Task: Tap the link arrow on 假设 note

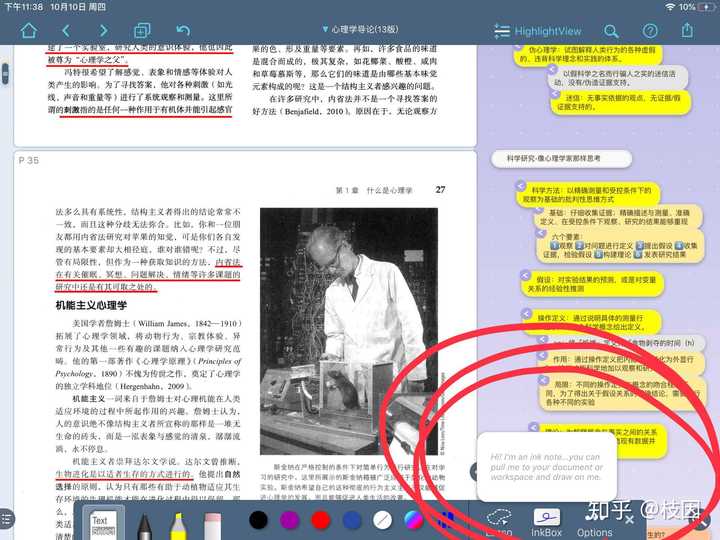Action: pyautogui.click(x=525, y=275)
